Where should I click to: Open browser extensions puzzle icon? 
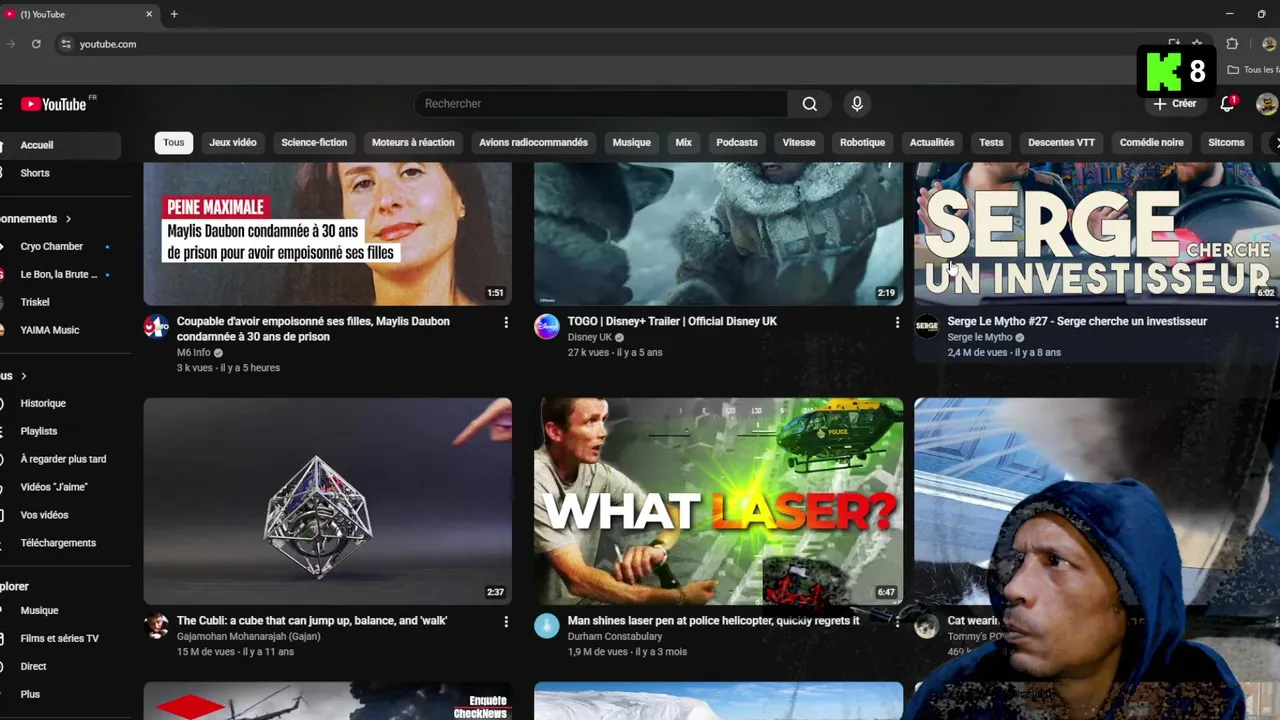pyautogui.click(x=1232, y=44)
